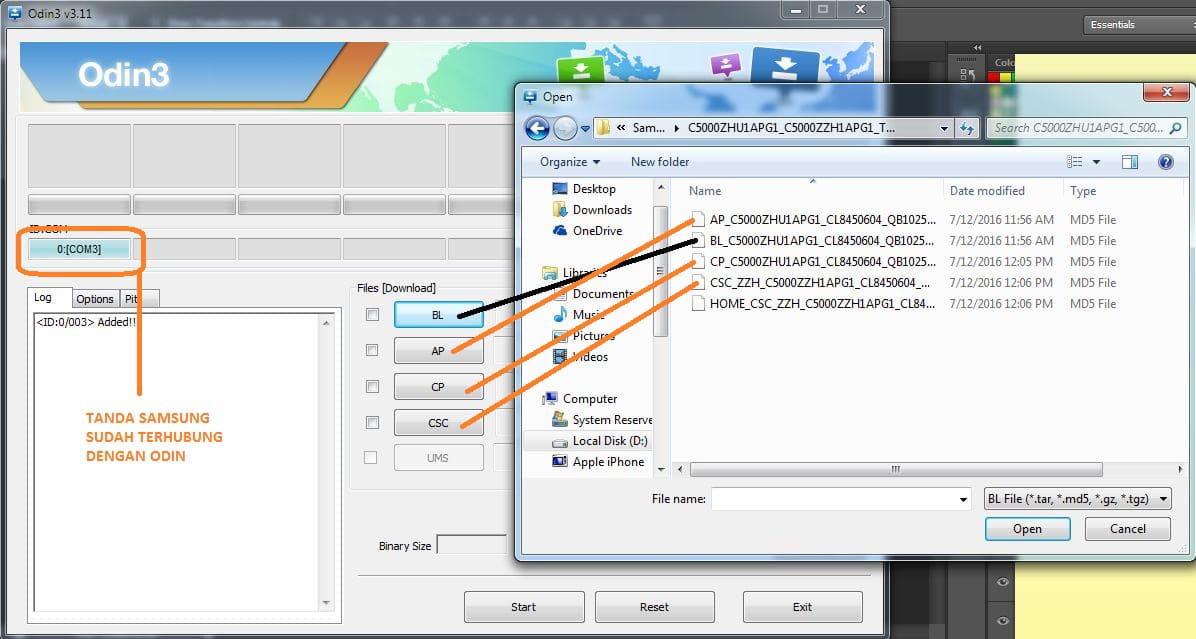
Task: Open the Organize dropdown menu
Action: coord(570,162)
